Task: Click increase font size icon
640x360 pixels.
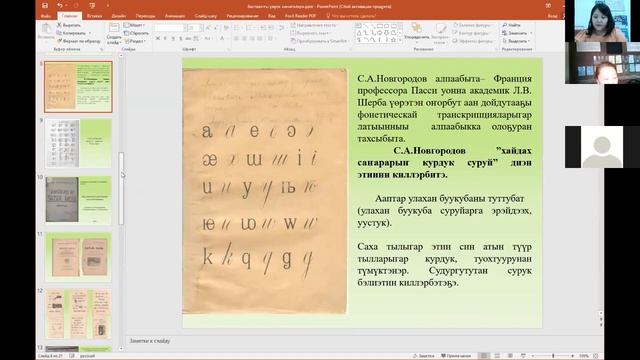Action: coord(208,28)
